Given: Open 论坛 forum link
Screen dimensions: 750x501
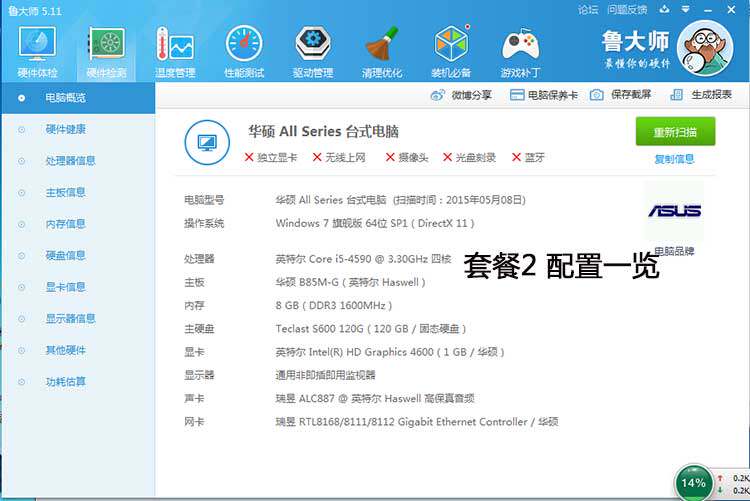Looking at the screenshot, I should click(588, 10).
